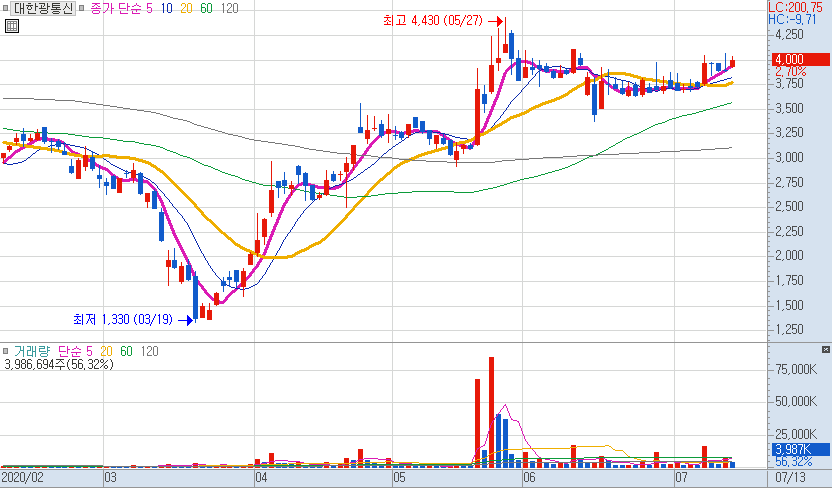This screenshot has width=832, height=488.
Task: Click the 06 month marker on date axis
Action: pyautogui.click(x=529, y=477)
